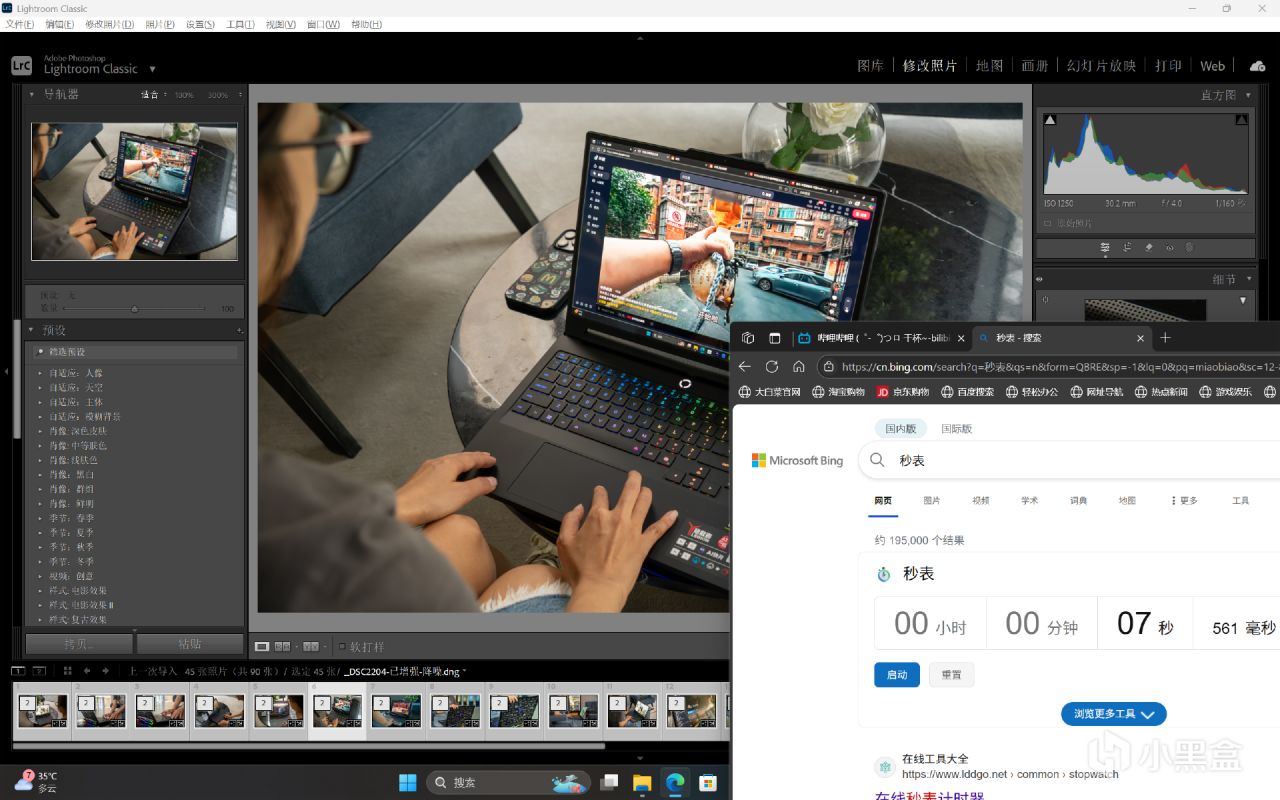Select the Masking tool in Lightroom

pyautogui.click(x=1190, y=247)
